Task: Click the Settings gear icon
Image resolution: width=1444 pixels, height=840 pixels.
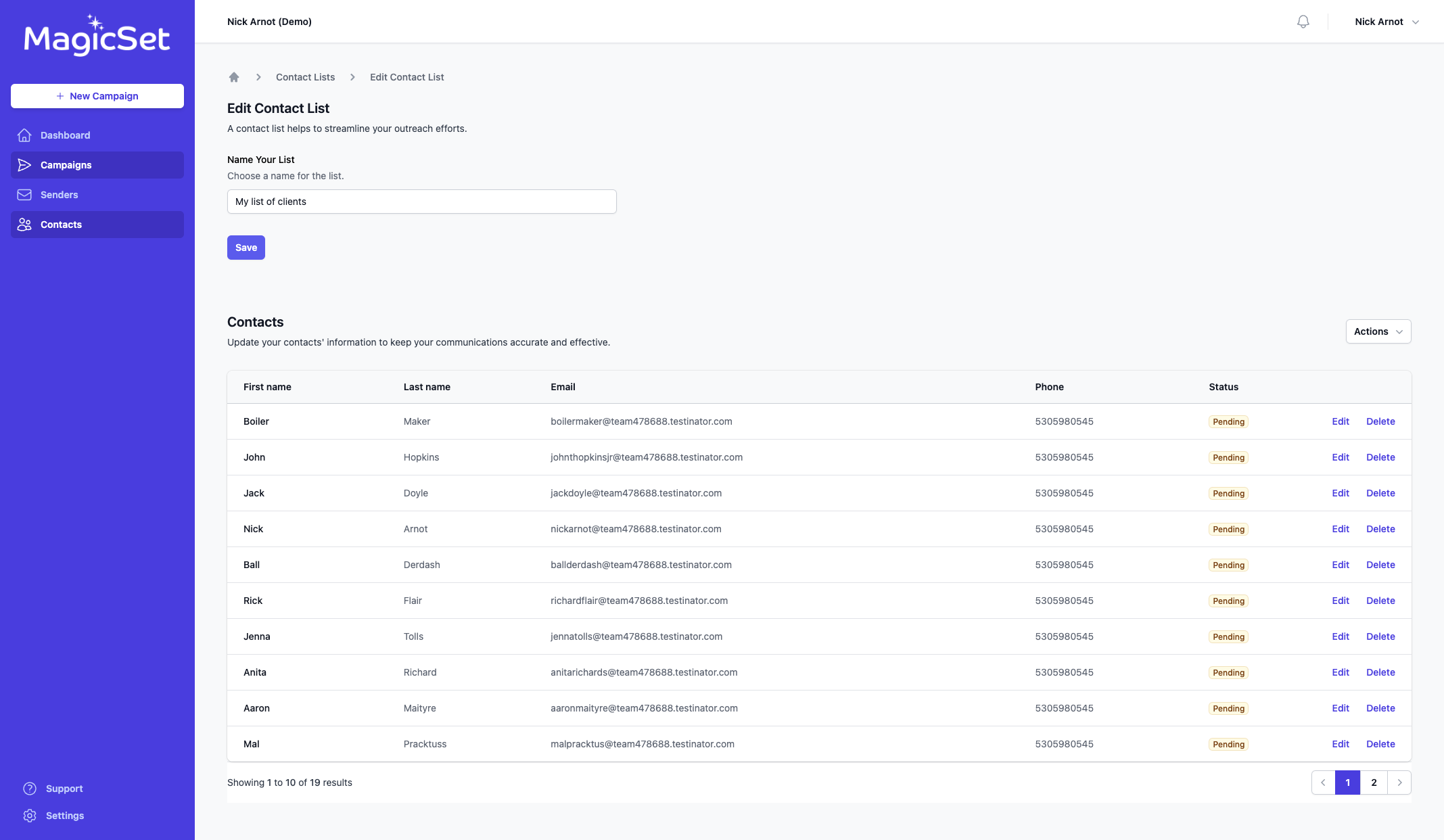Action: 30,816
